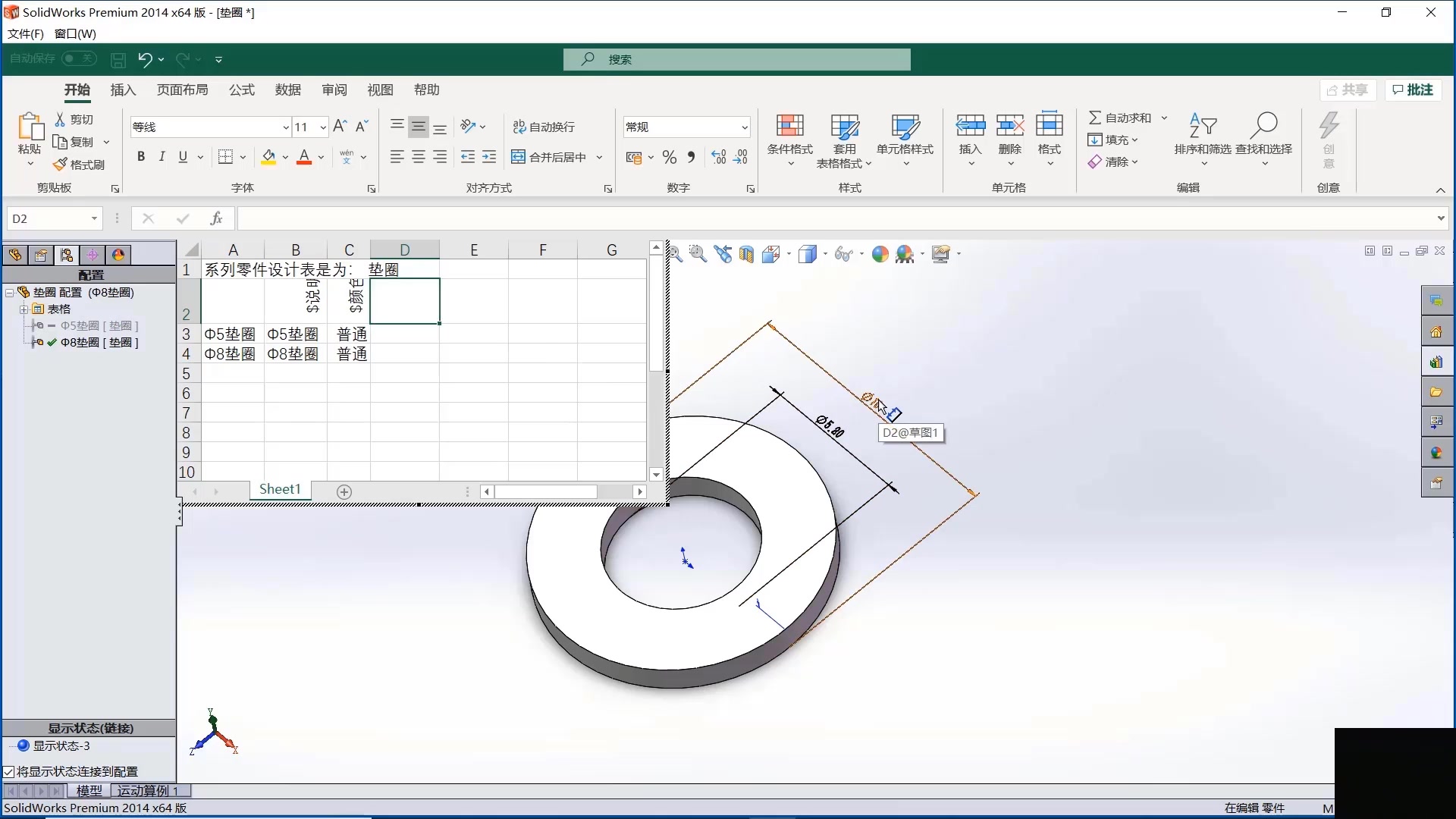
Task: Switch to the 插入 ribbon tab
Action: pyautogui.click(x=123, y=89)
